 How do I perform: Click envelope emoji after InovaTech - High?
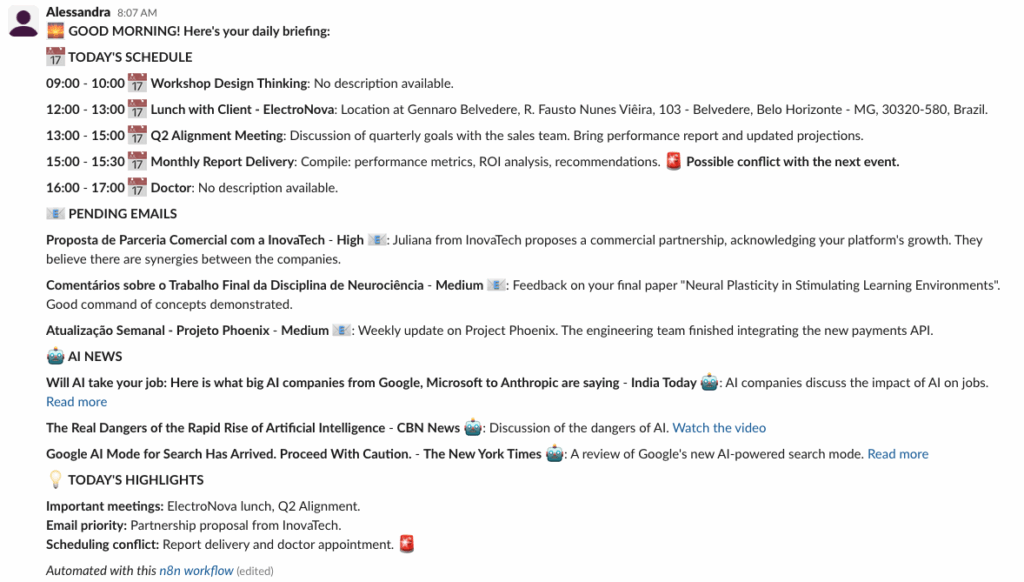tap(377, 240)
